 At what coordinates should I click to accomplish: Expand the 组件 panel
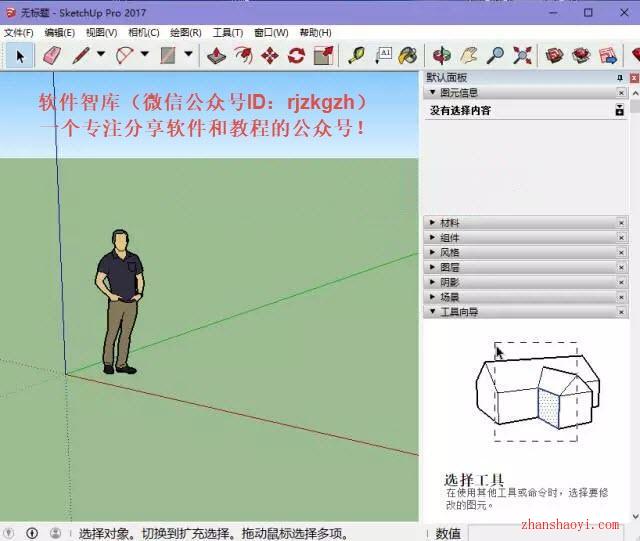coord(432,237)
